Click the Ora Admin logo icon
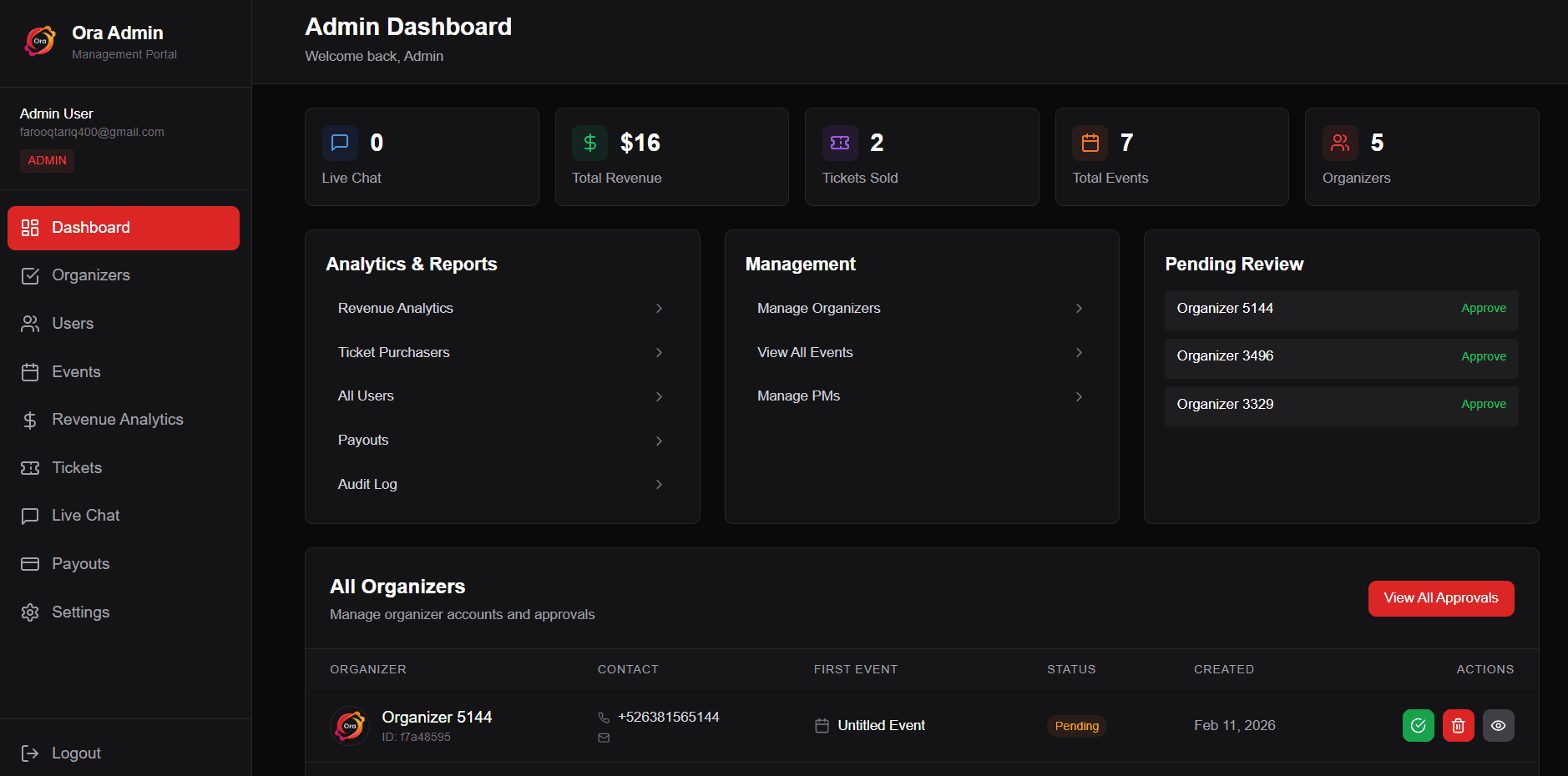The height and width of the screenshot is (776, 1568). (39, 40)
